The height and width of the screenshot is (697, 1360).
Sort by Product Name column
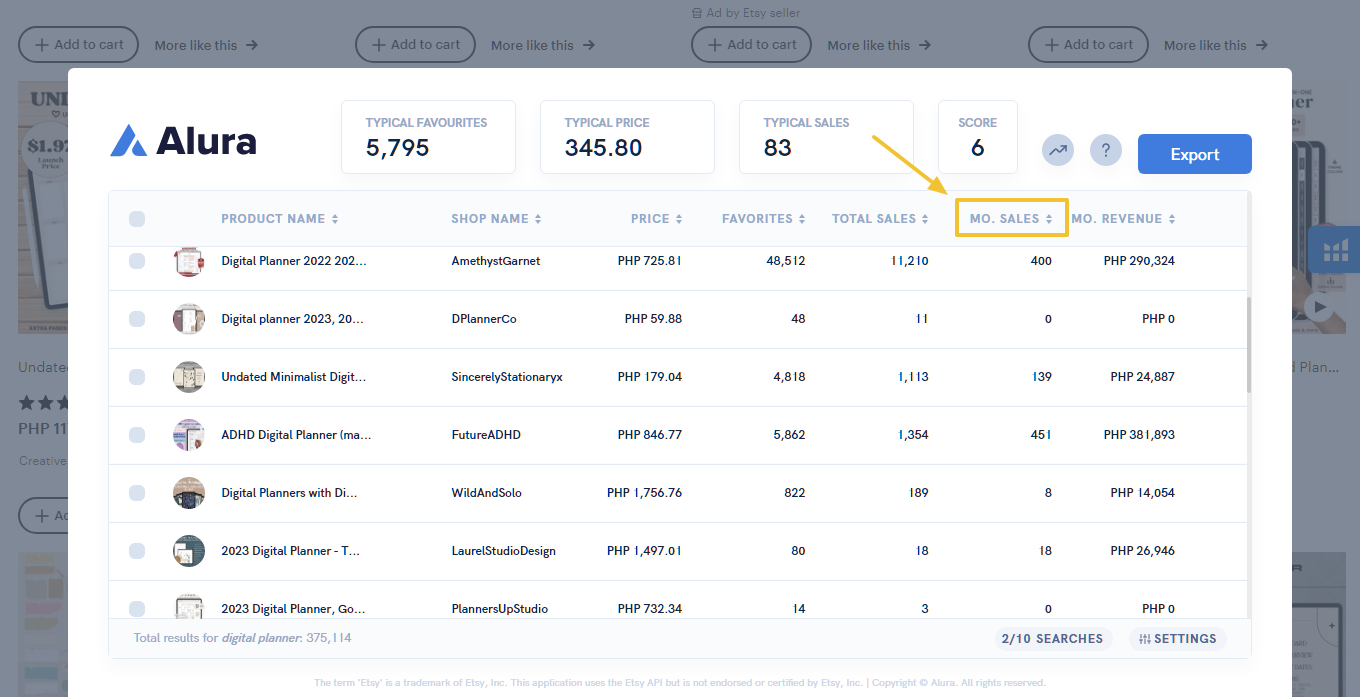(280, 219)
